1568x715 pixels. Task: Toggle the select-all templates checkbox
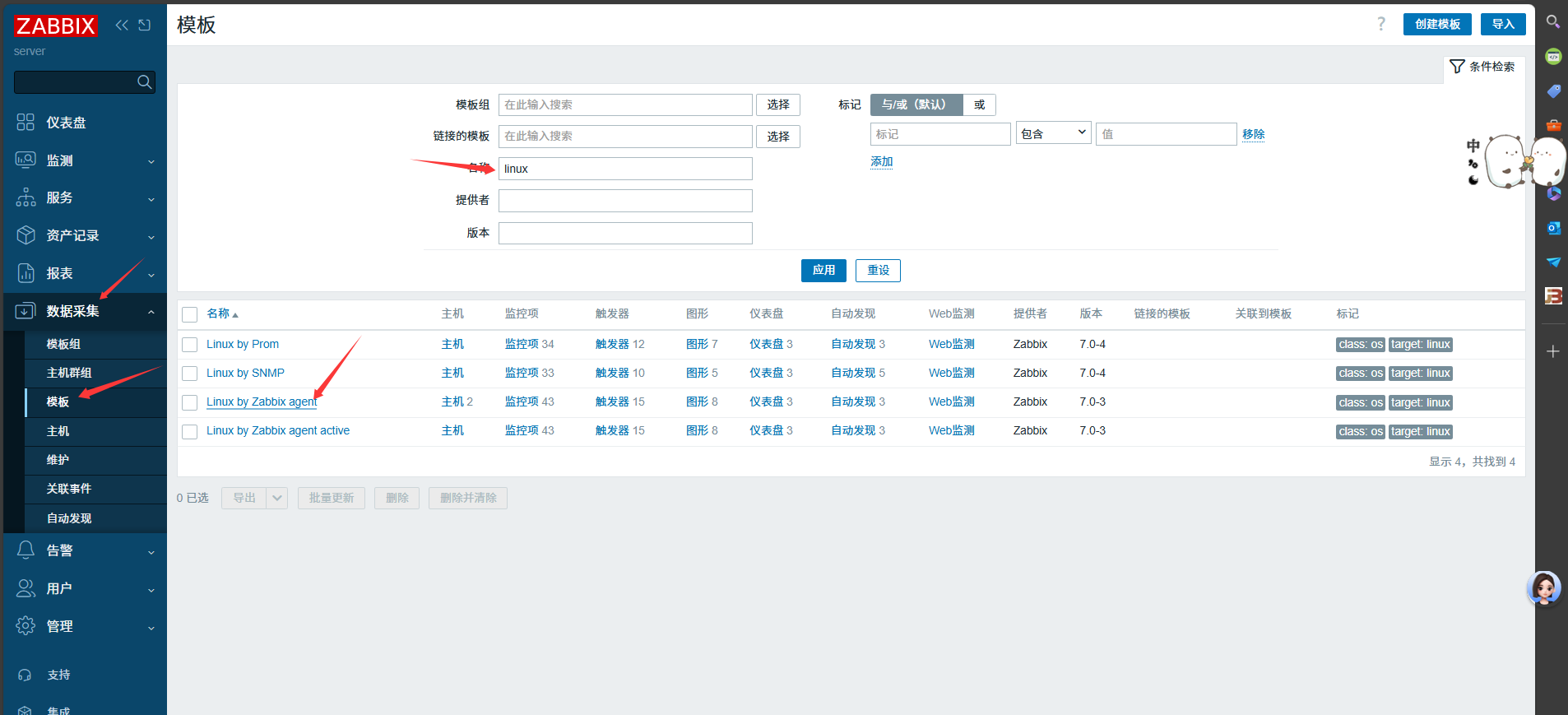tap(190, 314)
